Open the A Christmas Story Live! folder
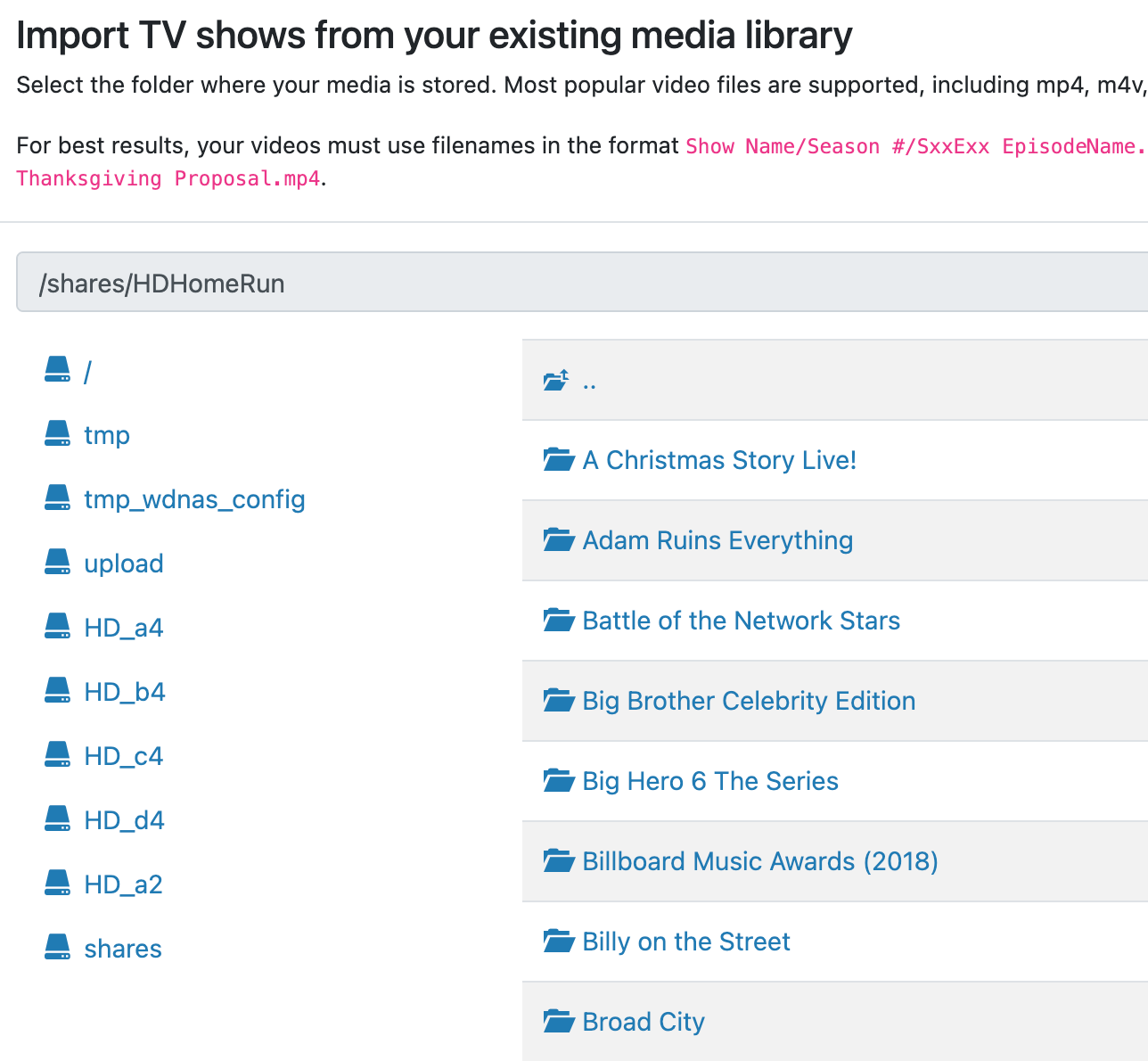This screenshot has width=1148, height=1061. pyautogui.click(x=719, y=460)
